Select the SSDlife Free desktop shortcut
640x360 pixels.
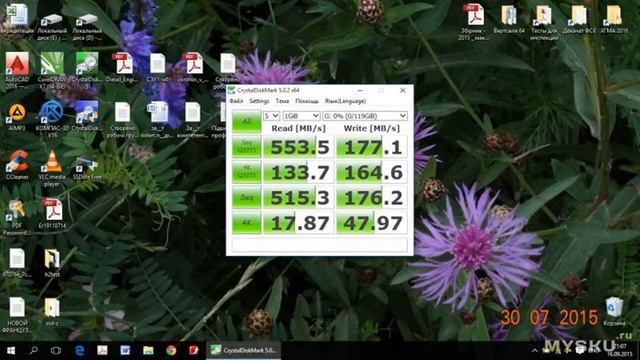pyautogui.click(x=87, y=167)
